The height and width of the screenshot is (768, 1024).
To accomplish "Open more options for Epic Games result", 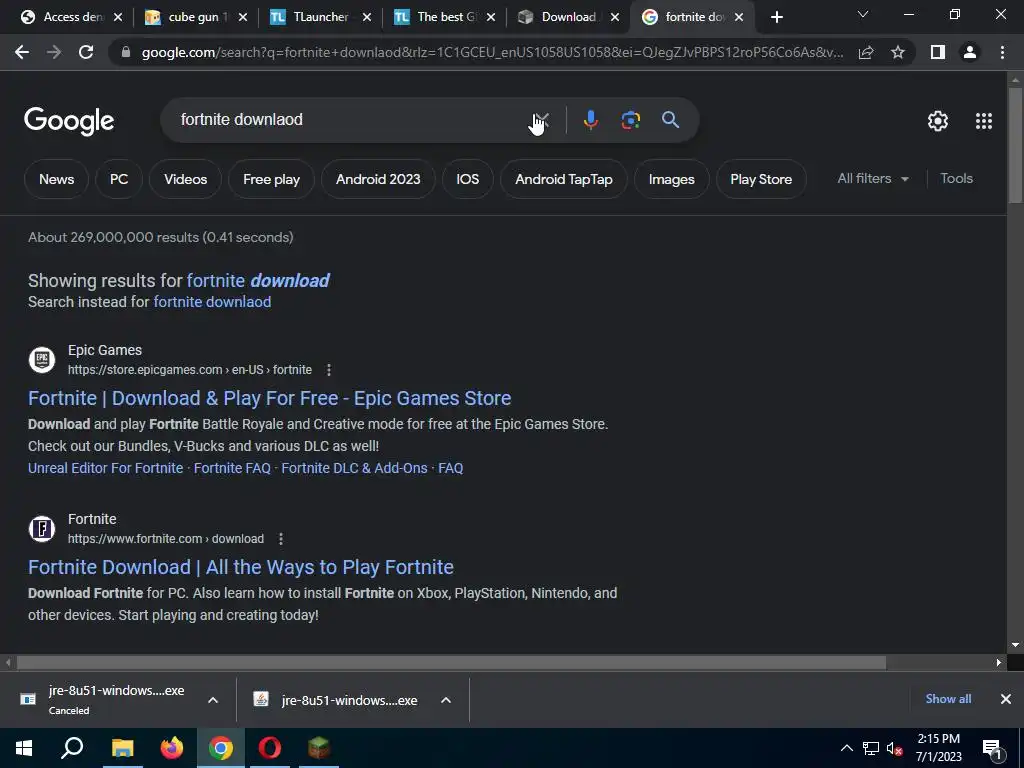I will [x=328, y=370].
